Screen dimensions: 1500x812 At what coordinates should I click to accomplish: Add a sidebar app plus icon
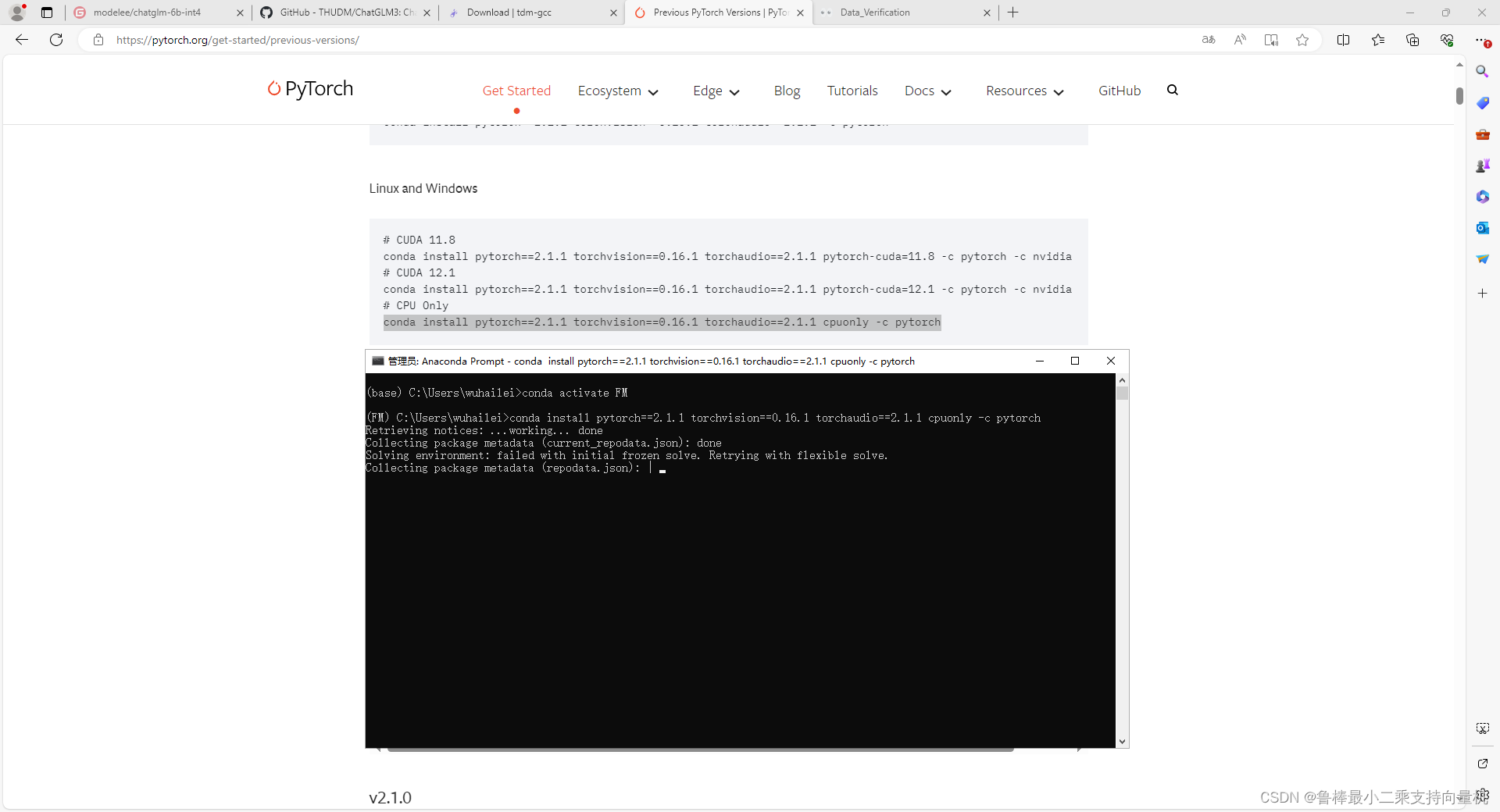coord(1483,294)
